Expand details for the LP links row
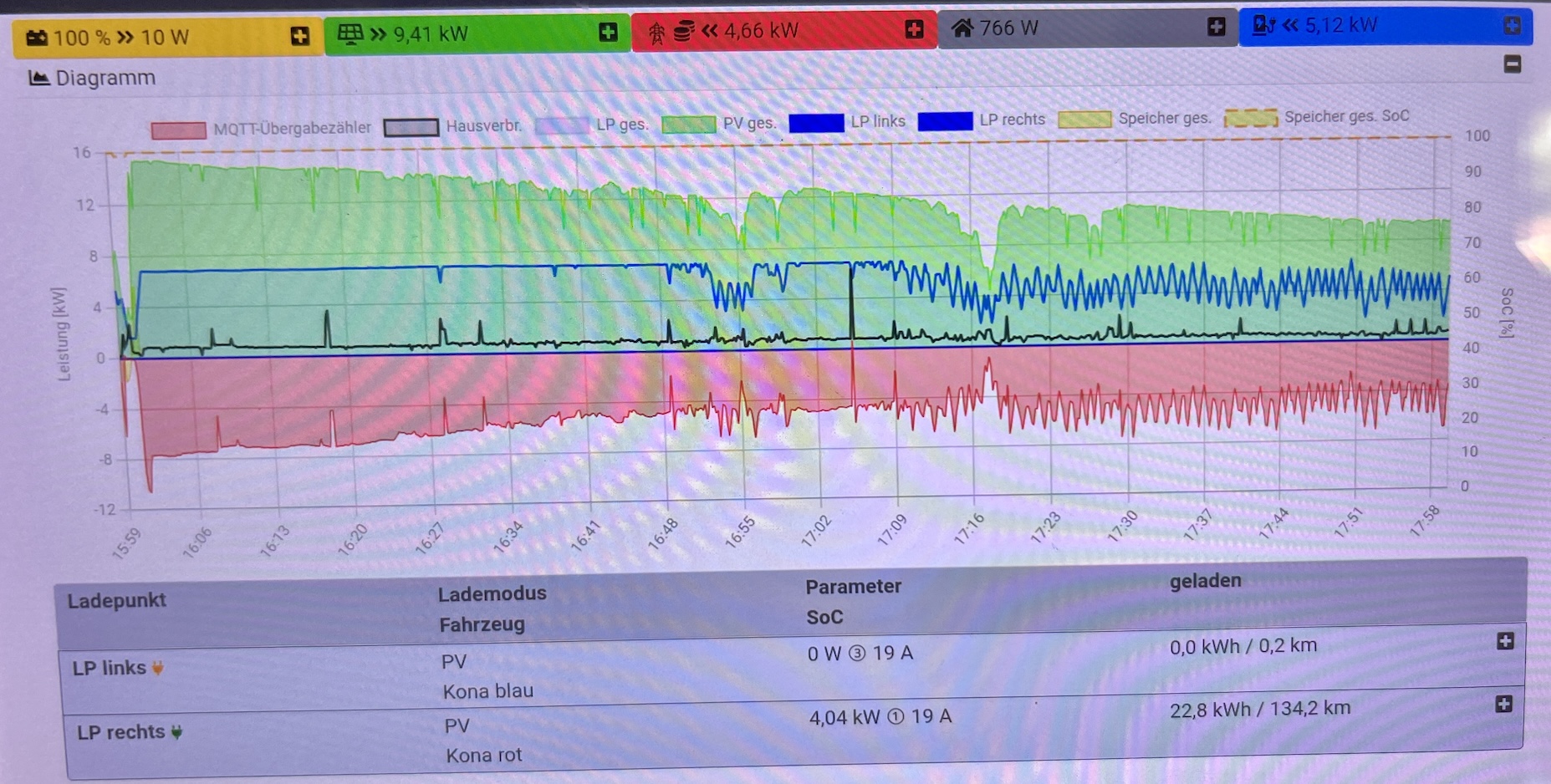1551x784 pixels. pyautogui.click(x=1505, y=641)
